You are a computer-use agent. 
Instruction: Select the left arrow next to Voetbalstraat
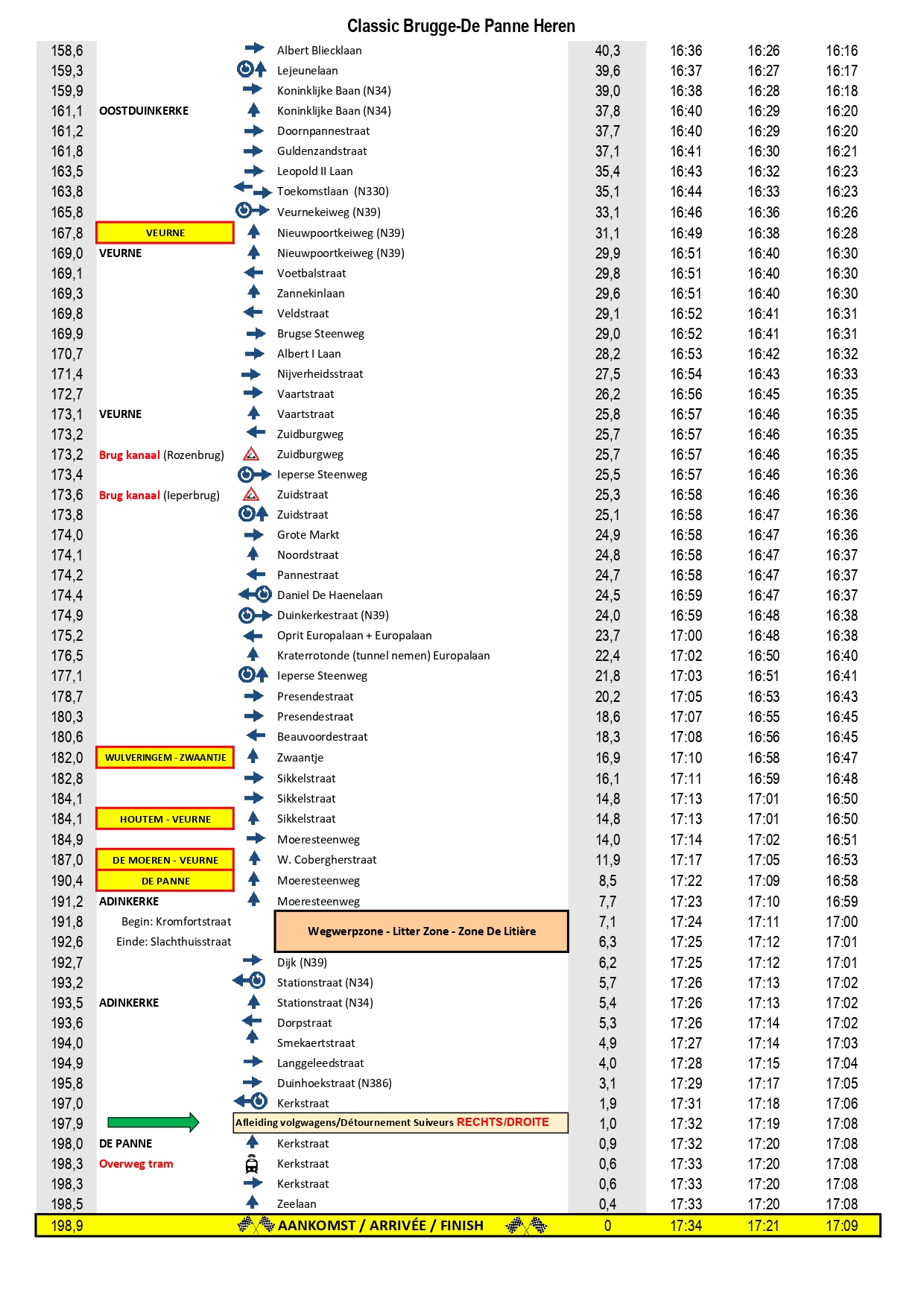[x=253, y=273]
